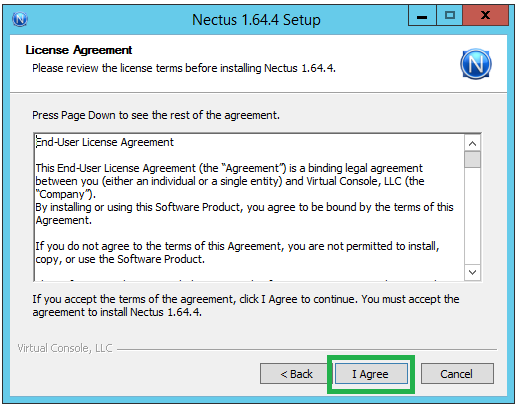Click the 'Nectus 1.64.4 Setup' window title

coord(256,20)
